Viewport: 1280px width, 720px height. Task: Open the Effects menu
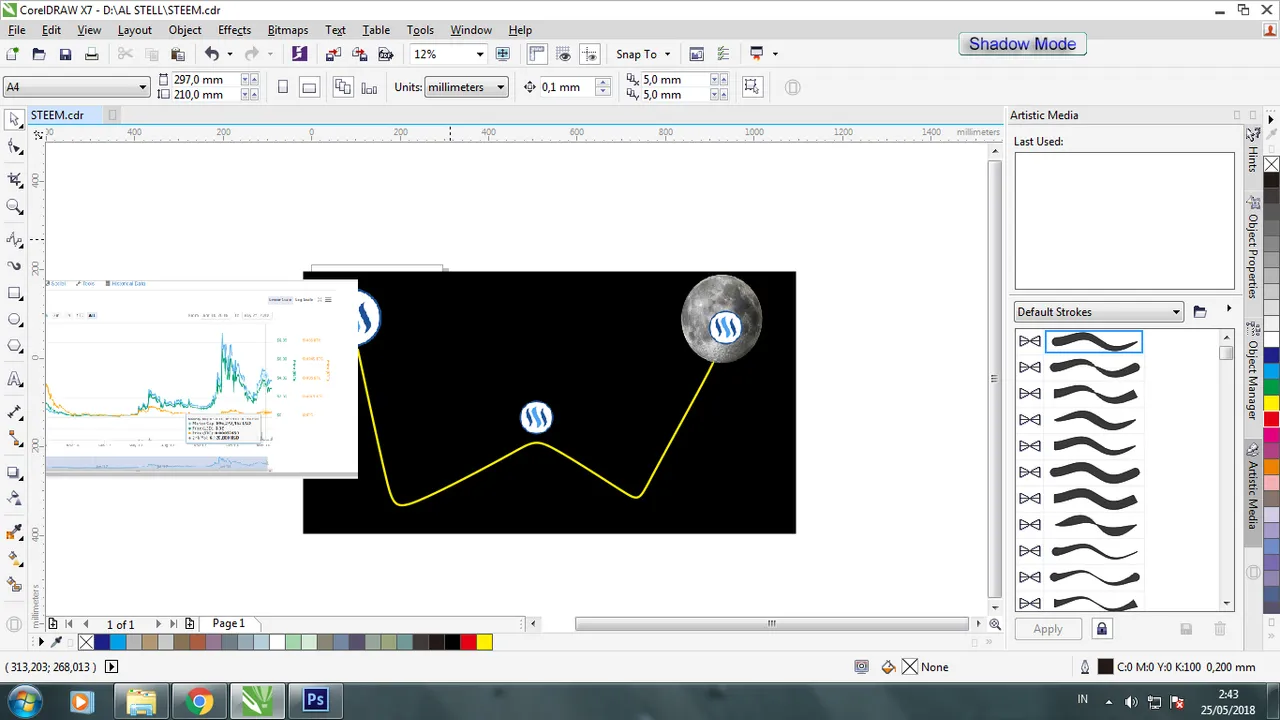coord(234,30)
